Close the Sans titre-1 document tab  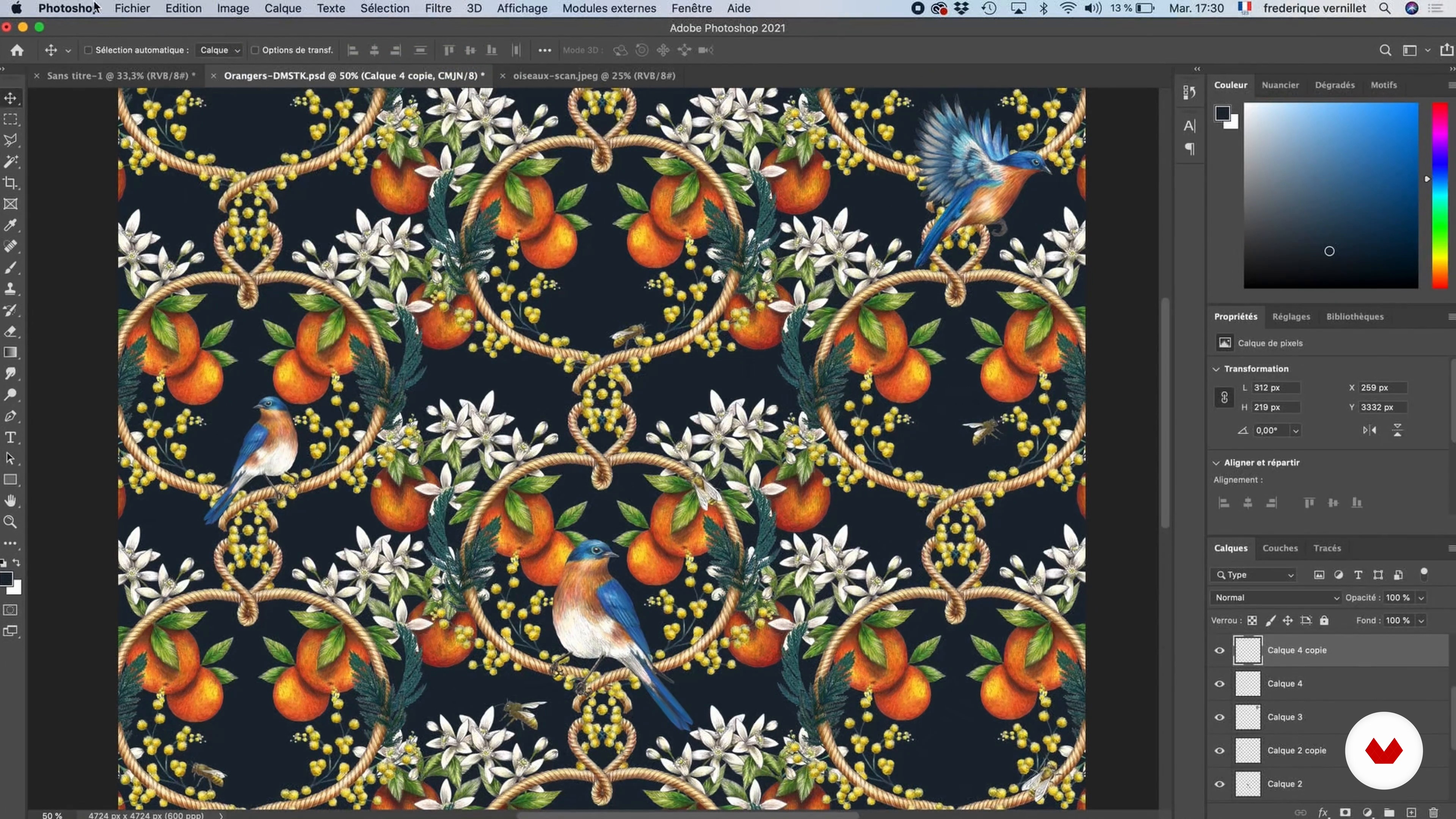[x=37, y=76]
